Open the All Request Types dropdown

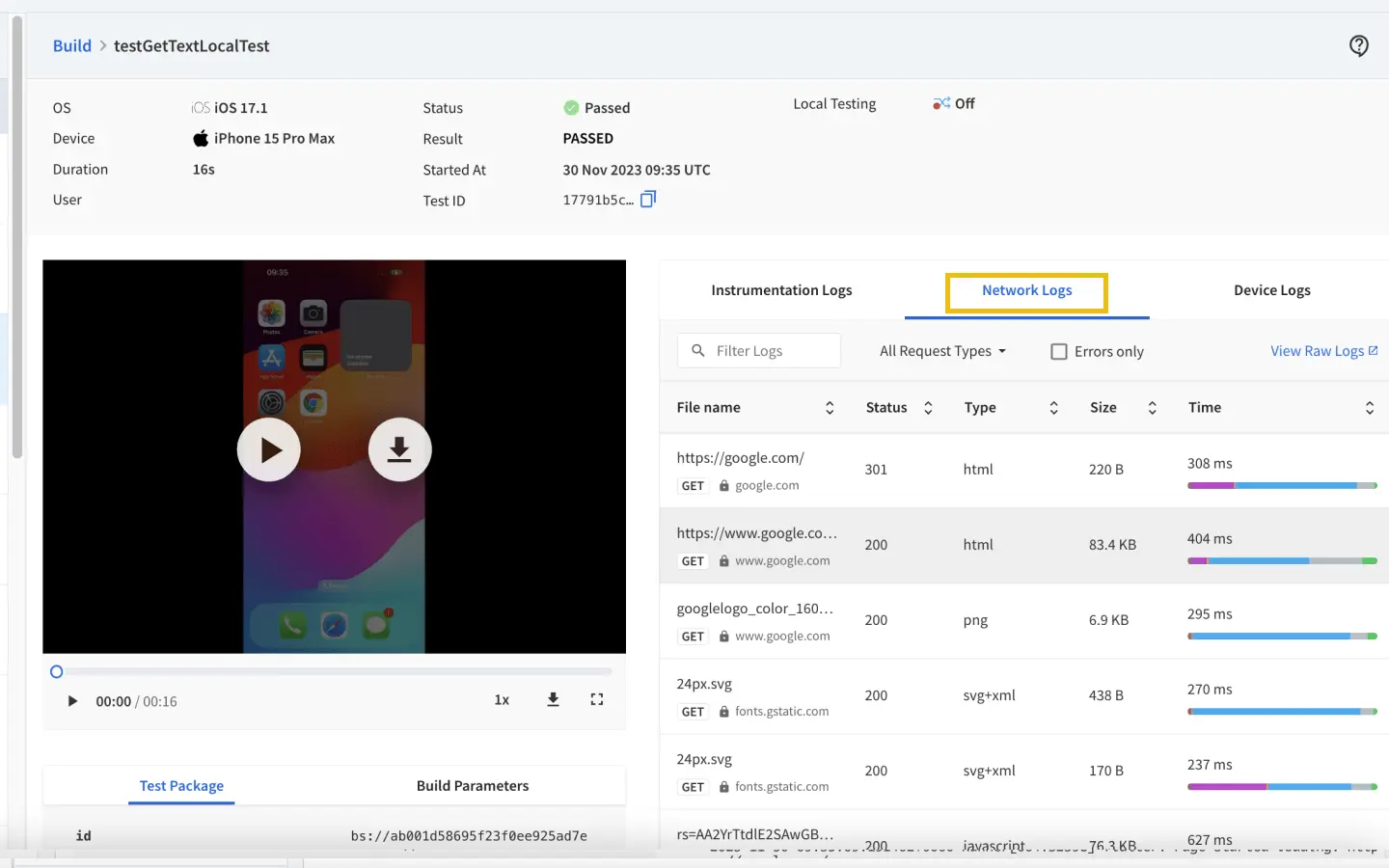pos(941,351)
